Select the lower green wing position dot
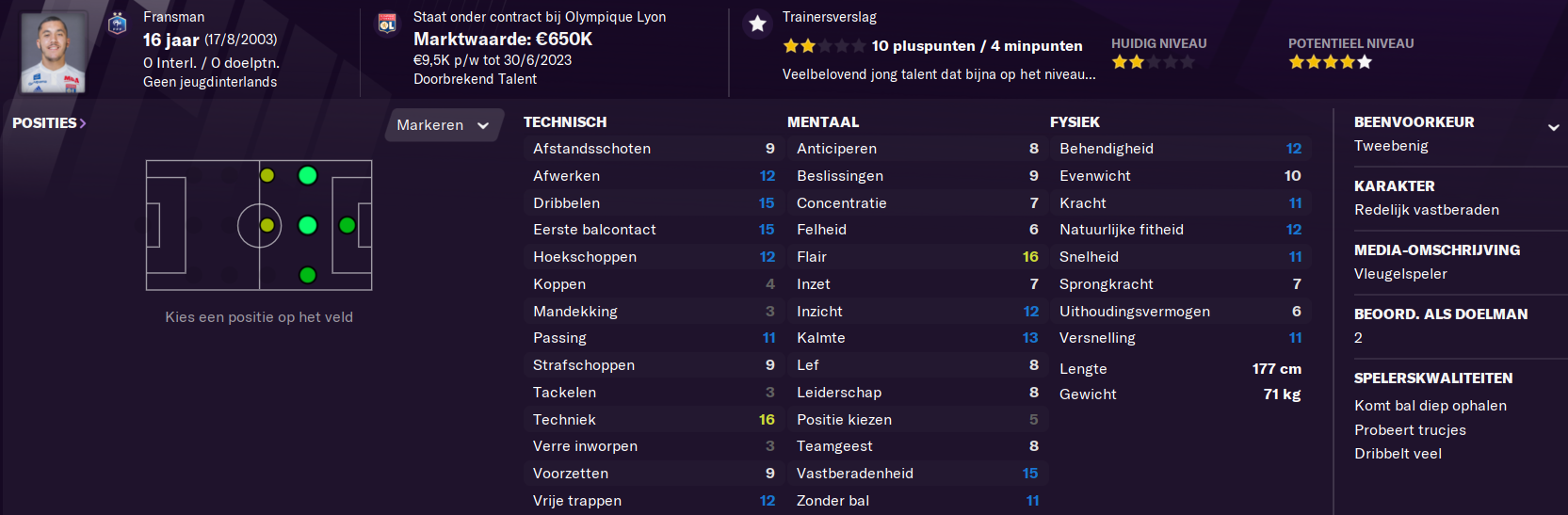The width and height of the screenshot is (1568, 515). (x=307, y=275)
